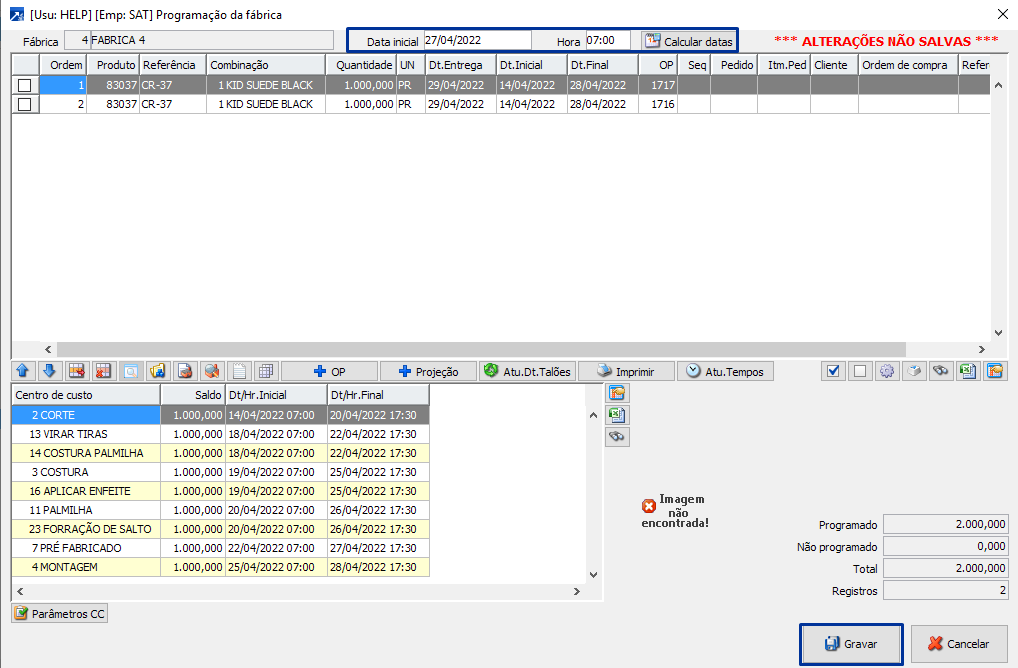Click the select-all checked box toolbar button

coord(833,371)
